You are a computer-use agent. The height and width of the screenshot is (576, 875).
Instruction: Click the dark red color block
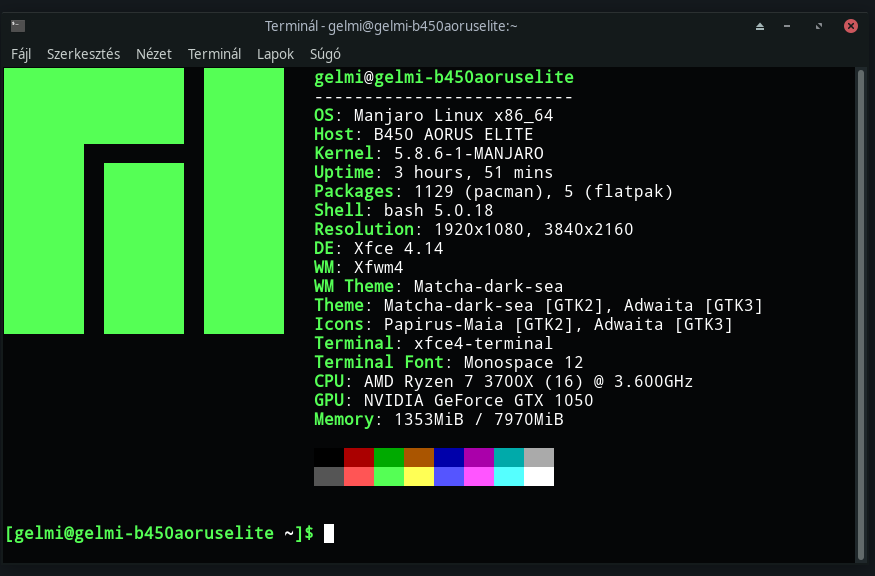pos(359,457)
